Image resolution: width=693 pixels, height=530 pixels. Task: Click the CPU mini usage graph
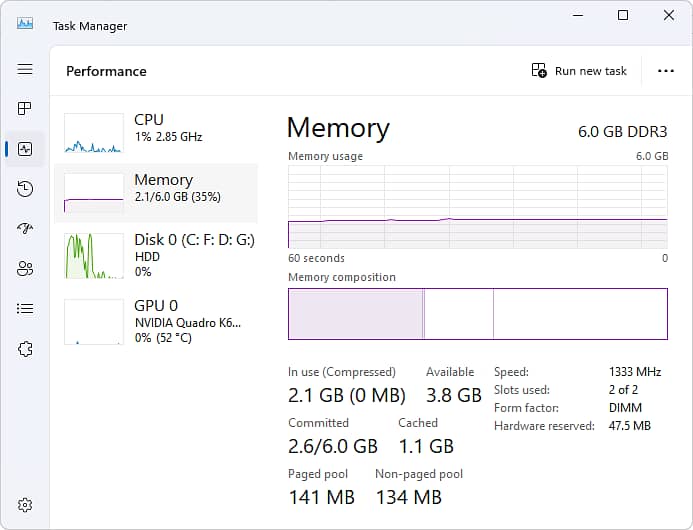coord(94,133)
